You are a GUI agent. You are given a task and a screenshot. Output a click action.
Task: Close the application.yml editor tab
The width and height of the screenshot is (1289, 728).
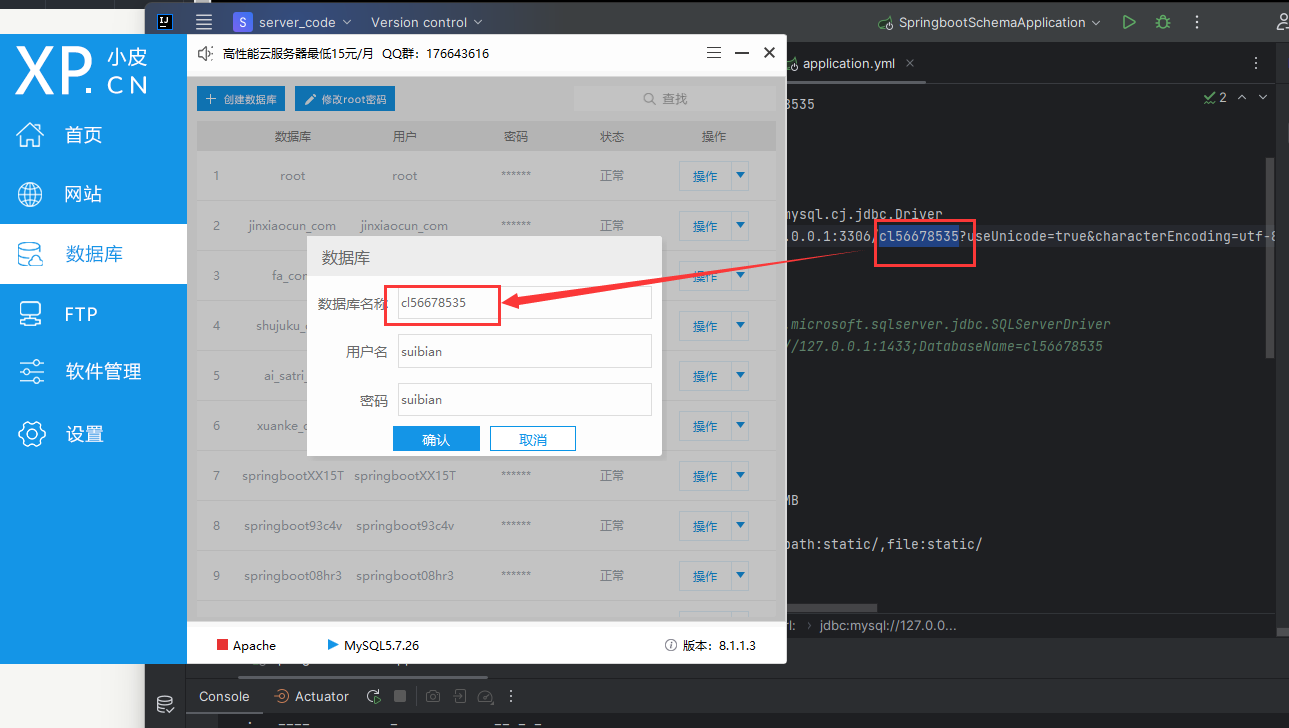[x=910, y=63]
